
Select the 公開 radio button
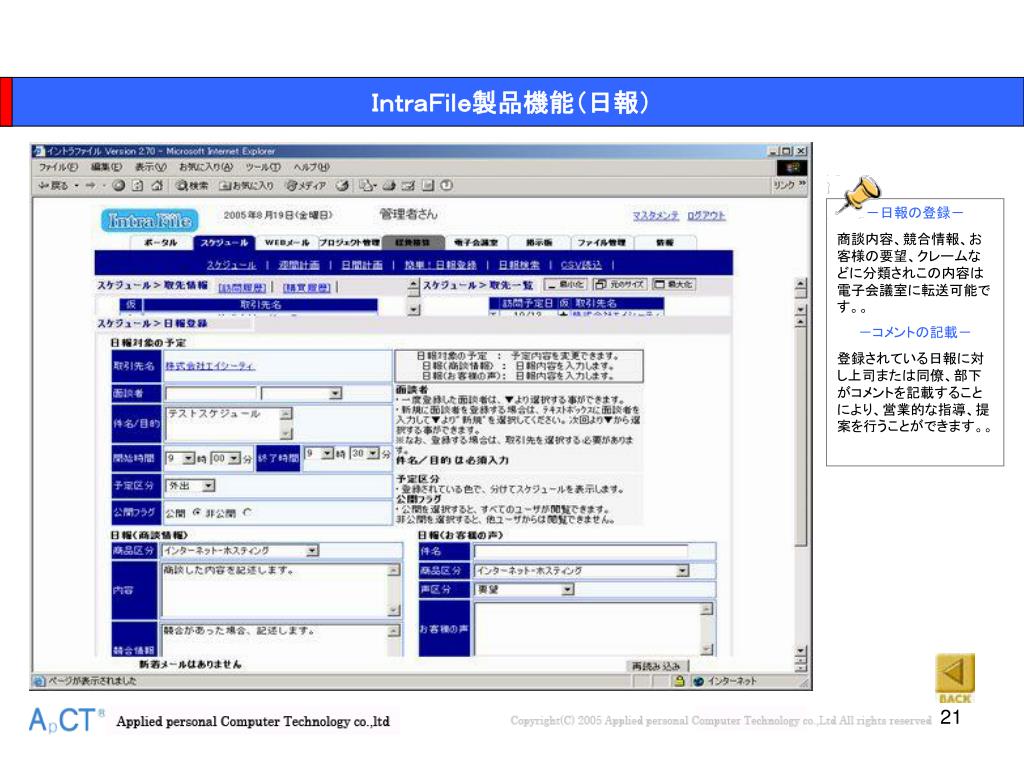197,513
